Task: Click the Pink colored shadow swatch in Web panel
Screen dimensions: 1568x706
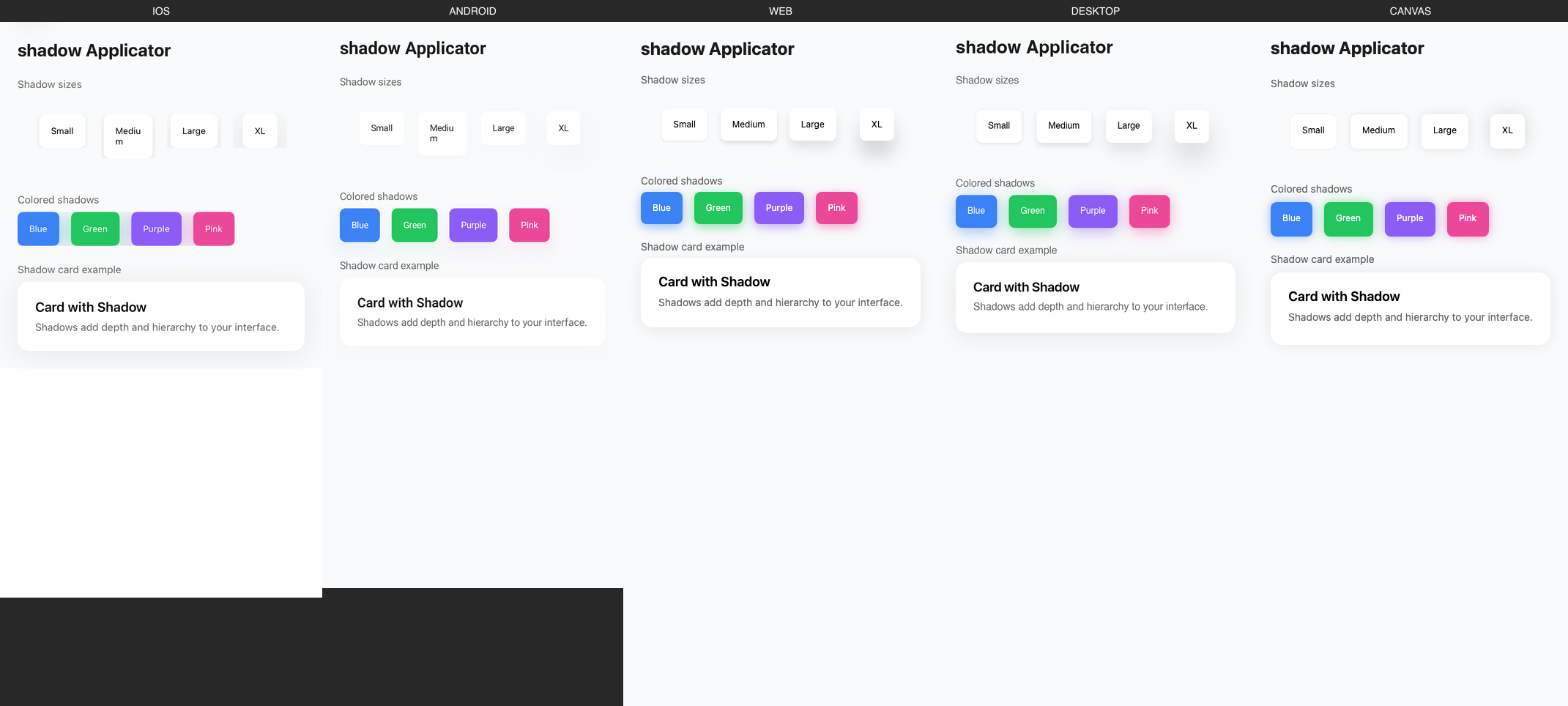Action: [836, 208]
